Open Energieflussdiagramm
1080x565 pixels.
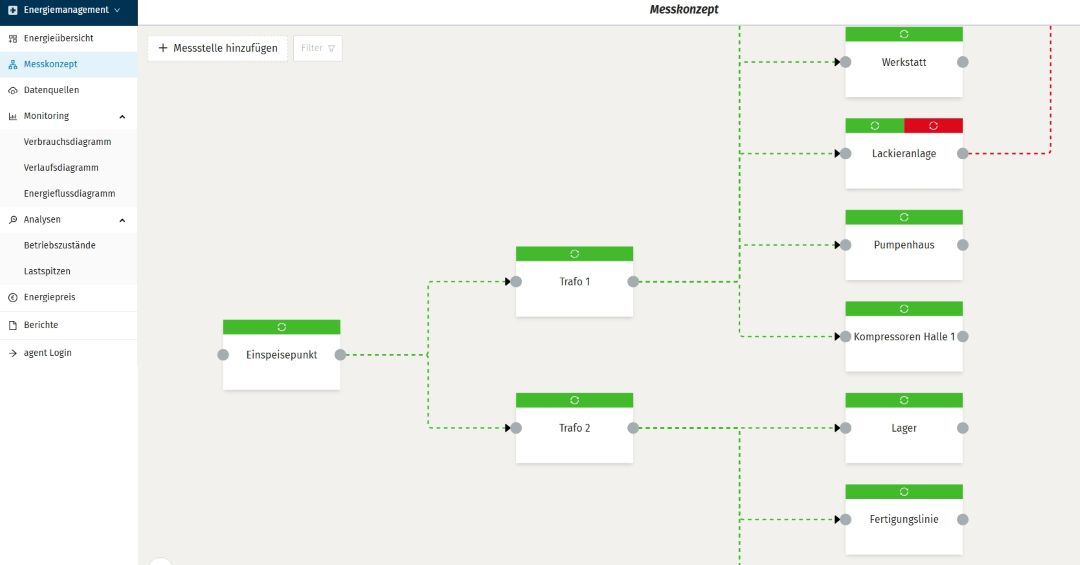click(x=70, y=194)
